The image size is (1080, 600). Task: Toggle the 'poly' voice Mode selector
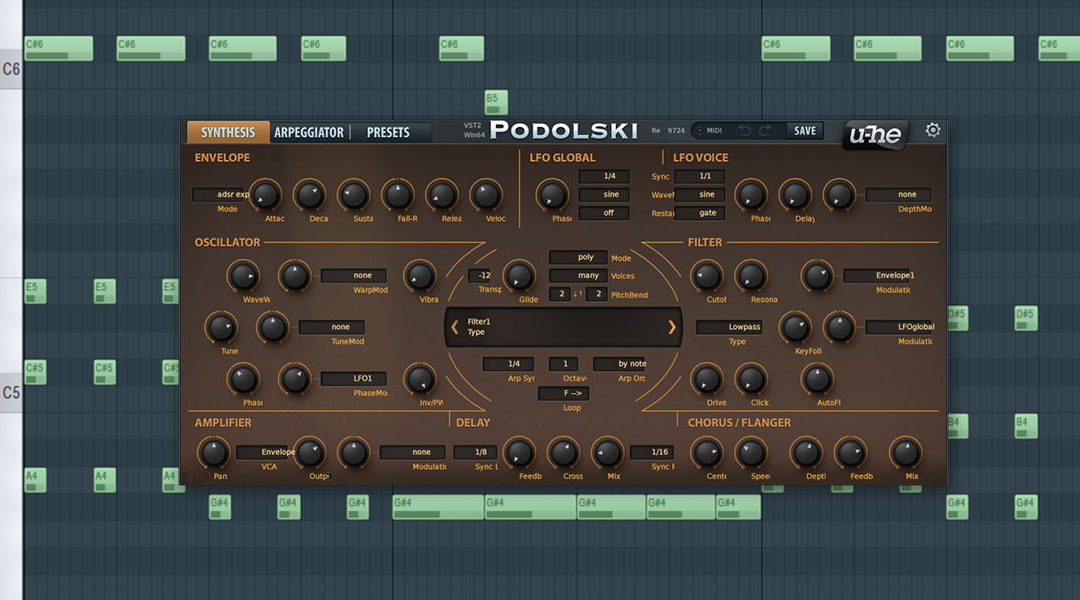point(577,257)
